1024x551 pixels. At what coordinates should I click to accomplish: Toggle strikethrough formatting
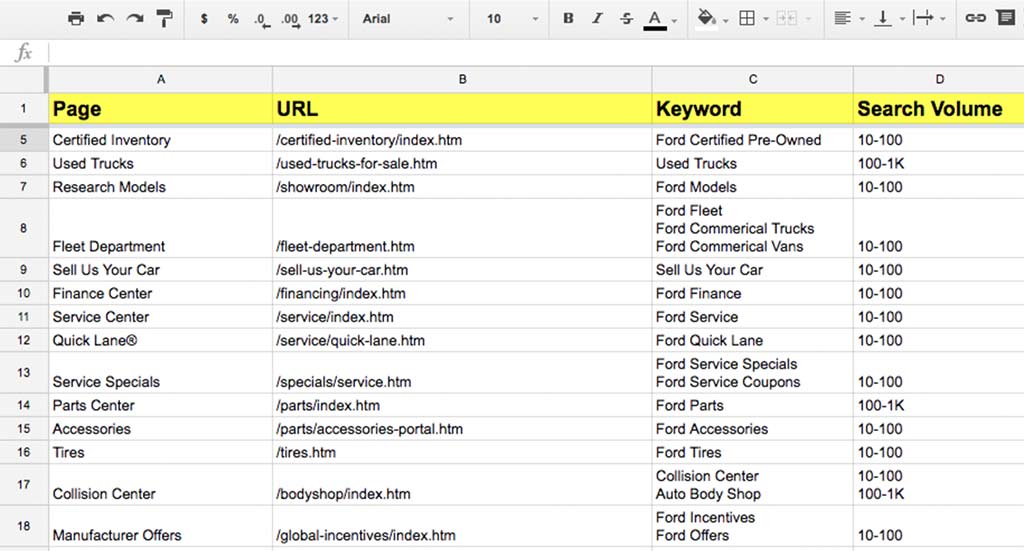pos(627,19)
